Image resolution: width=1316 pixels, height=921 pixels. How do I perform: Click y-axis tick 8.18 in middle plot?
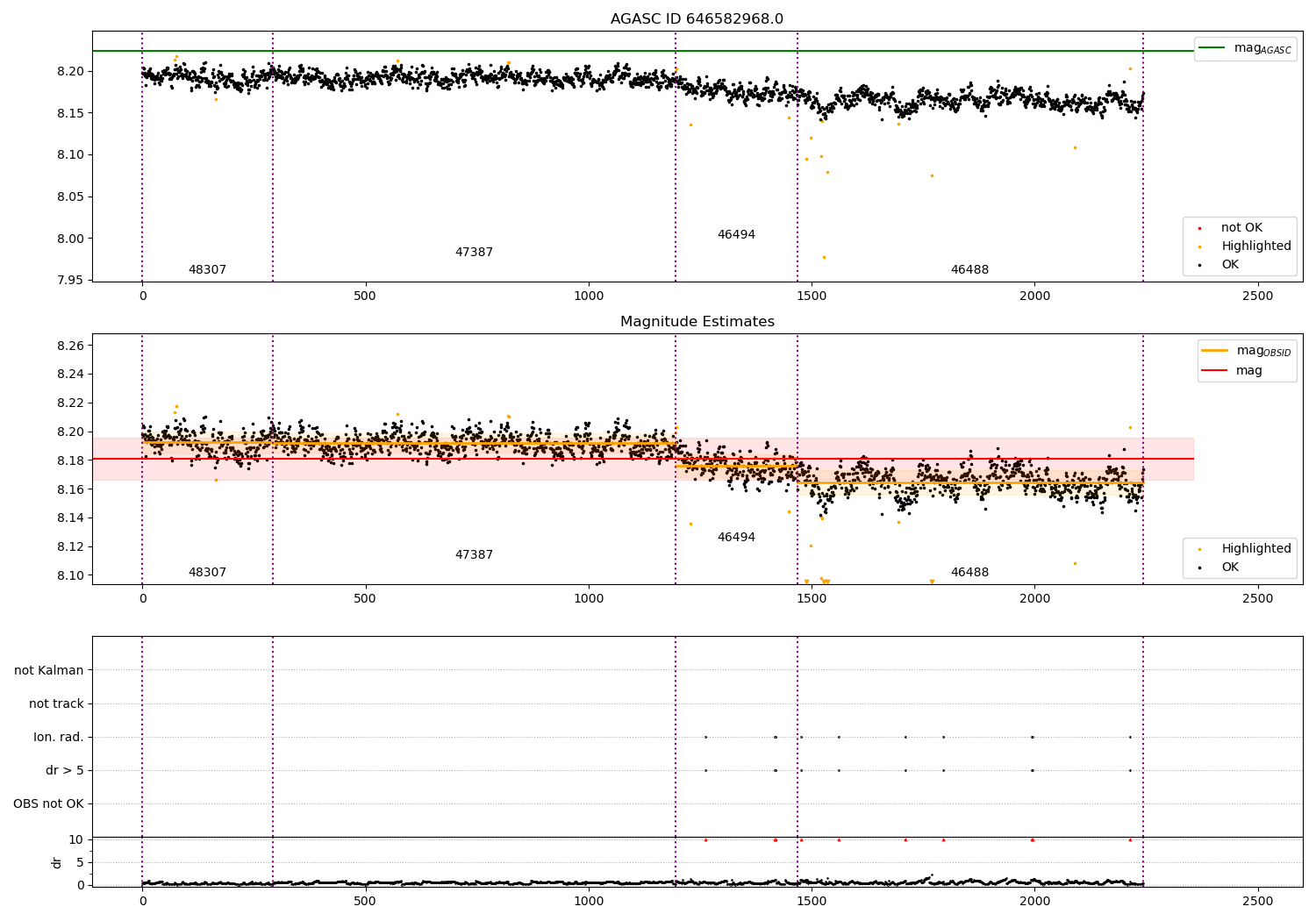tap(71, 460)
